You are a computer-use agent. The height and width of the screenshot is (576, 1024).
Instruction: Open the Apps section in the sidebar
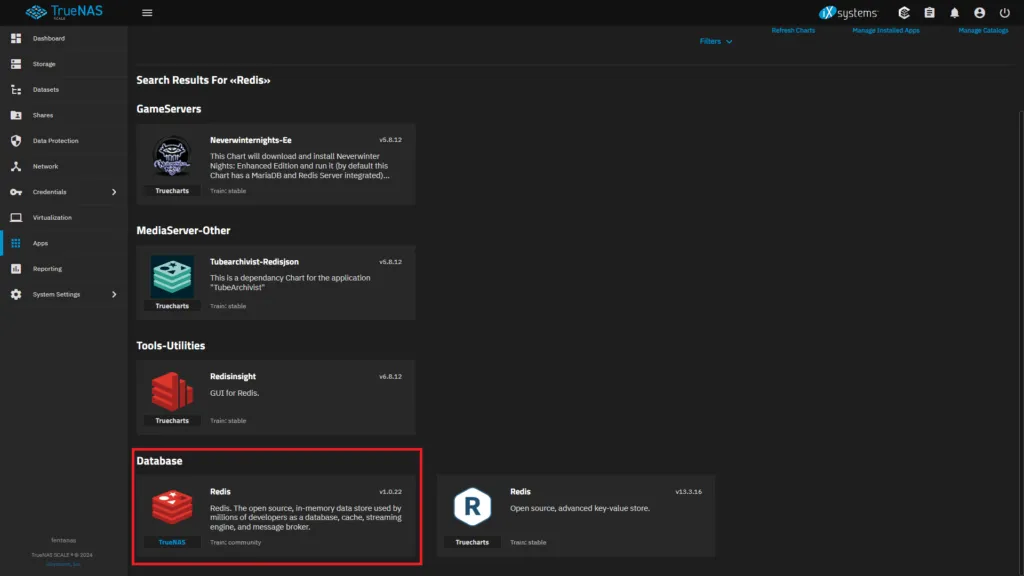40,242
